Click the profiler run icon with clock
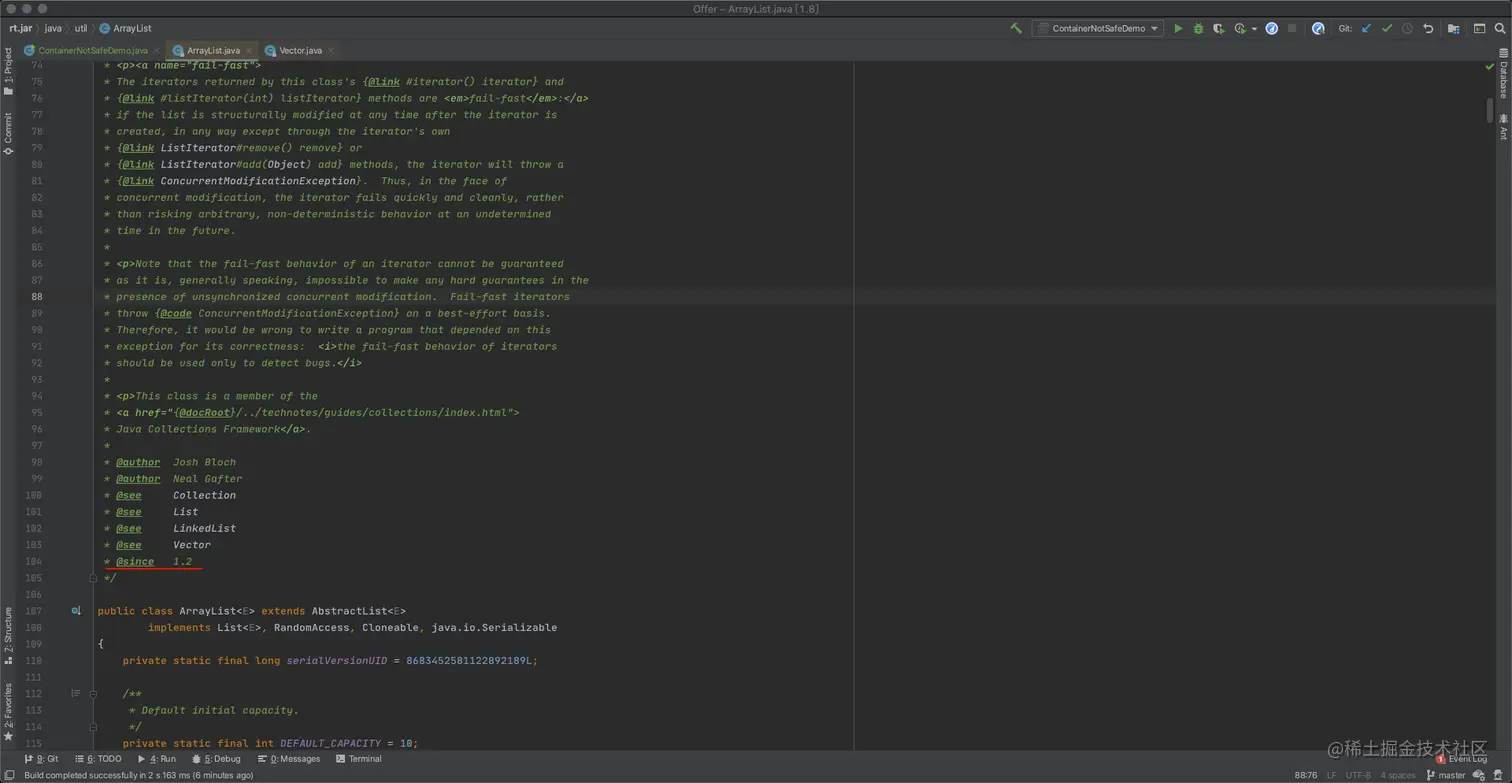This screenshot has width=1512, height=783. [x=1240, y=29]
